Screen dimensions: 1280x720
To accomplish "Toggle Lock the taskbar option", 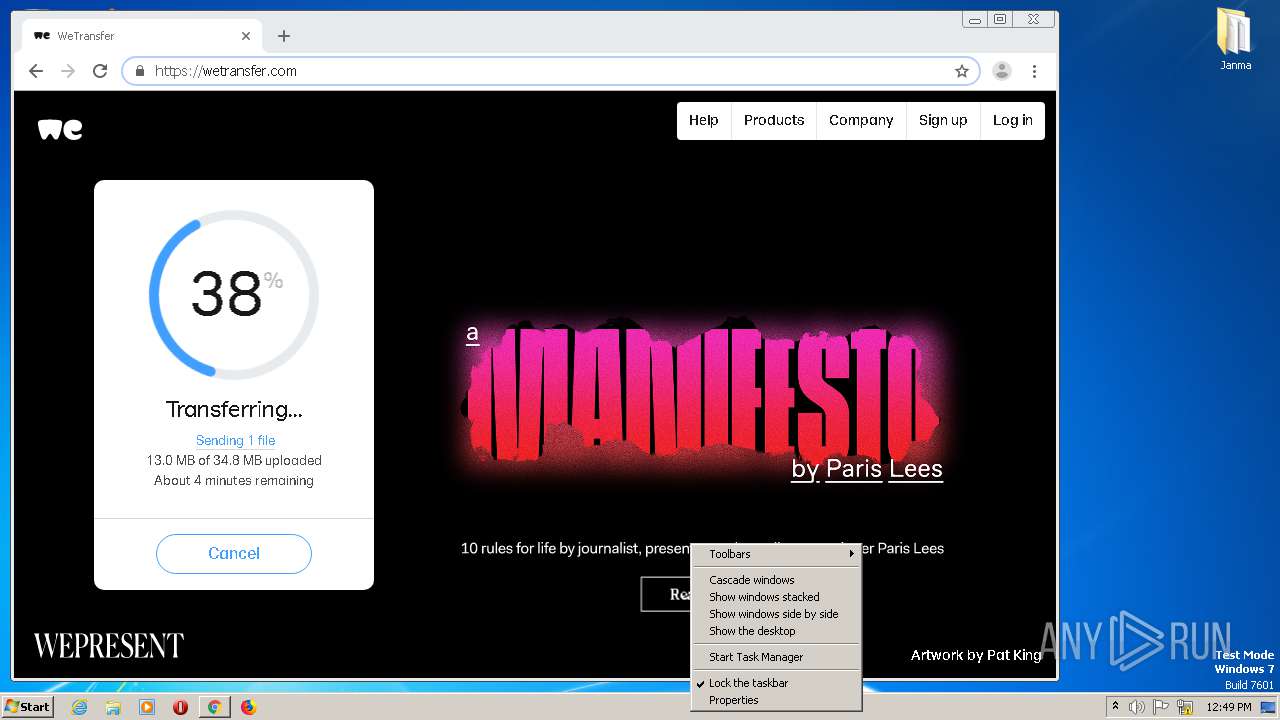I will (x=776, y=683).
